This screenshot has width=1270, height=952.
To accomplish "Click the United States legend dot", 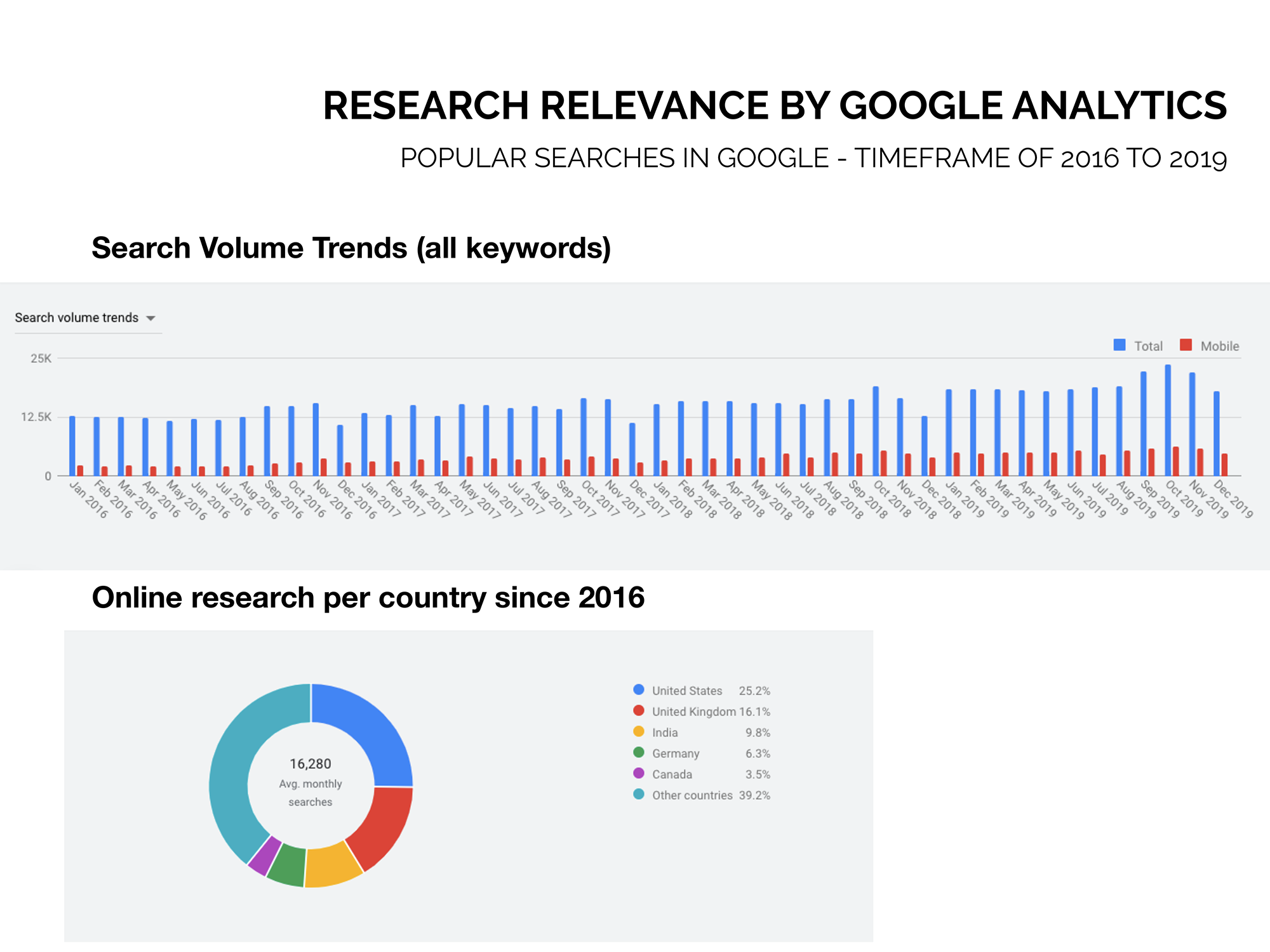I will point(639,690).
